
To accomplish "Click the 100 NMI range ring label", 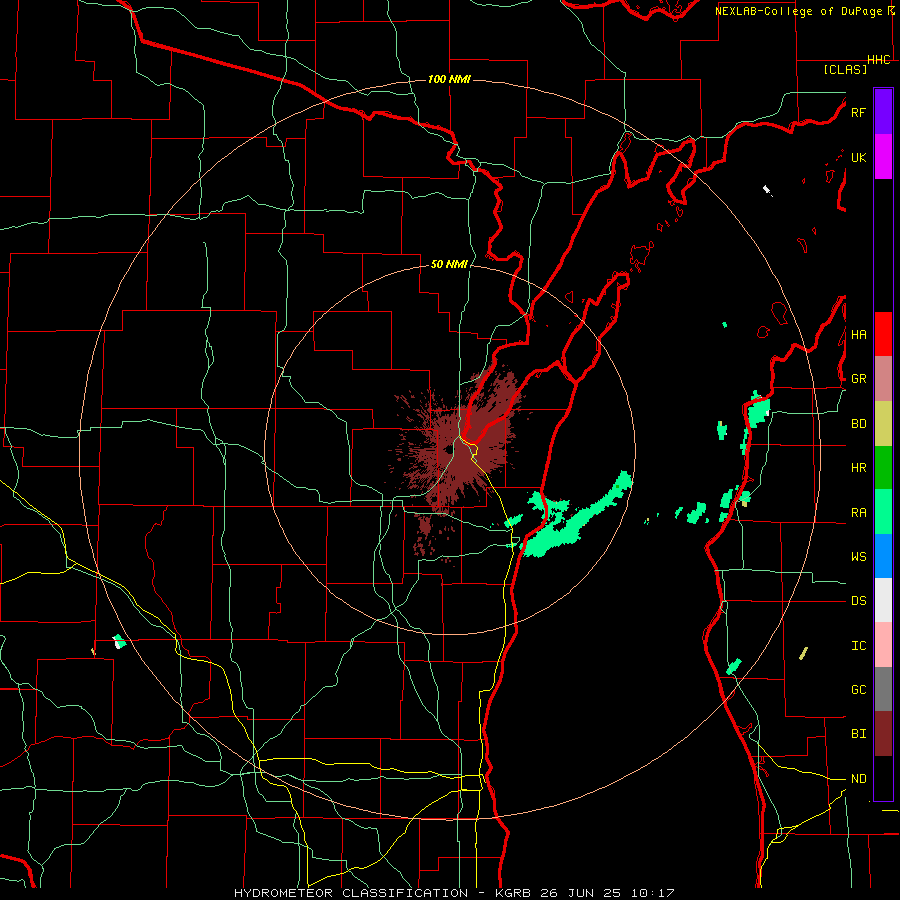I will point(449,79).
